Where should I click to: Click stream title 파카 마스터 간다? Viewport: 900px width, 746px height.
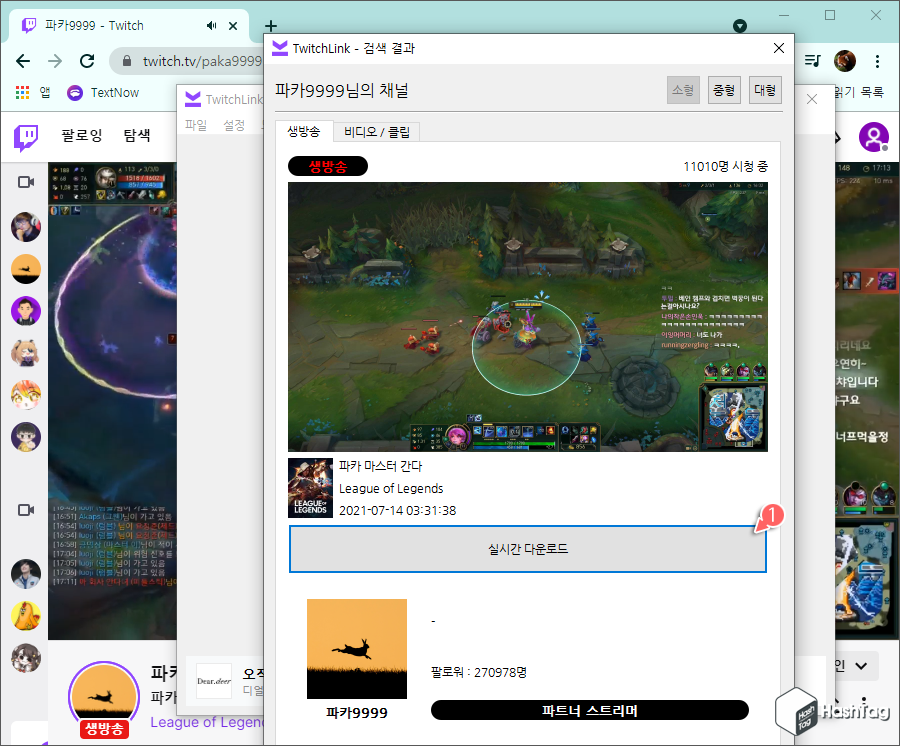click(x=381, y=466)
